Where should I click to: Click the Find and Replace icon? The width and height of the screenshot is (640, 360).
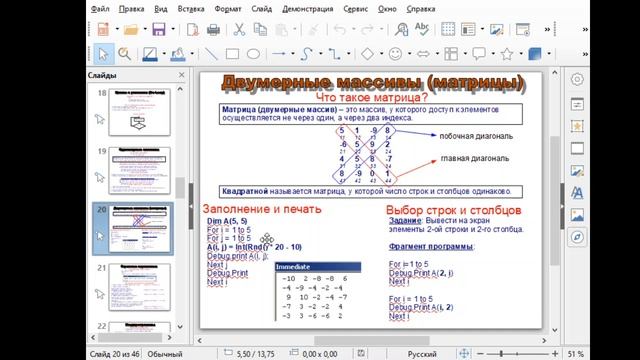pos(402,29)
